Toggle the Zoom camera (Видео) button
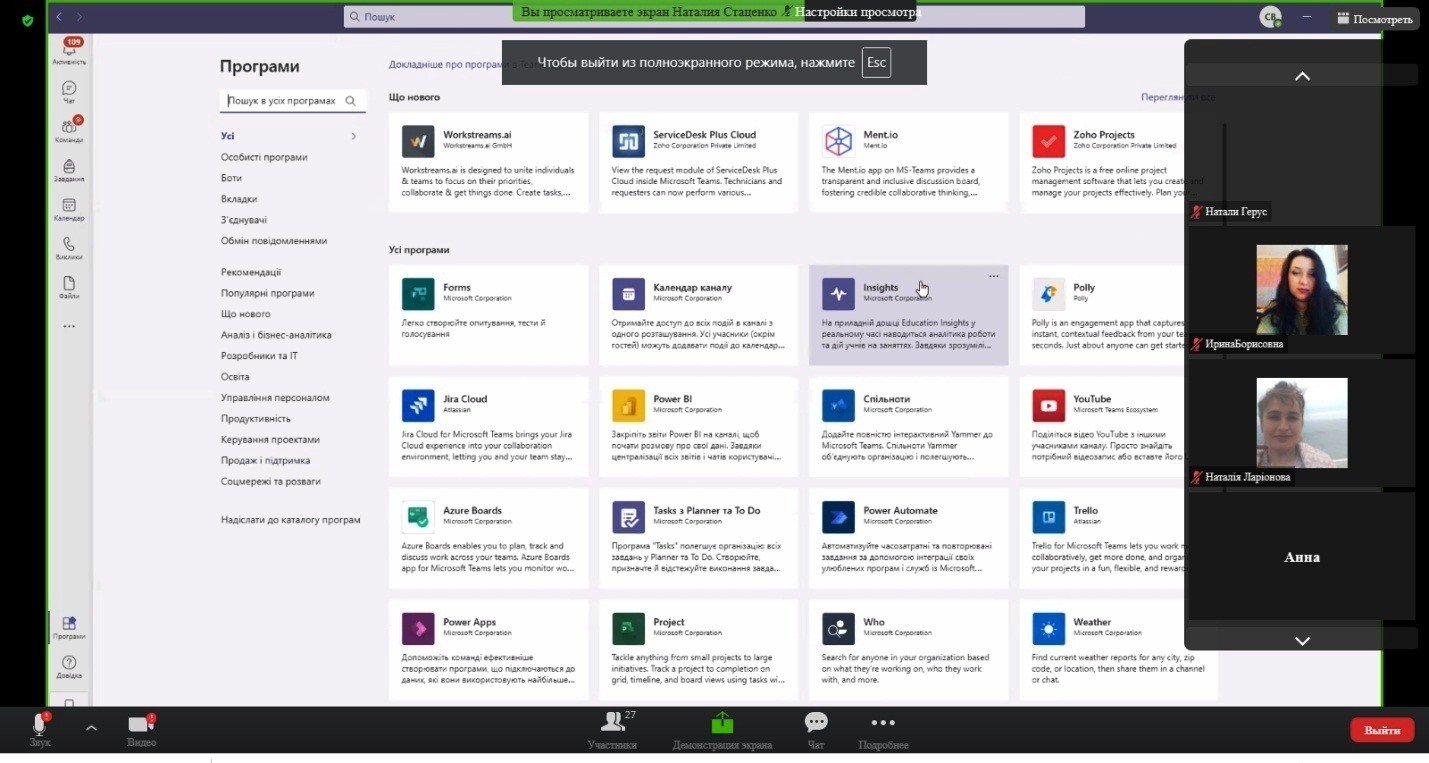This screenshot has width=1429, height=763. point(141,729)
